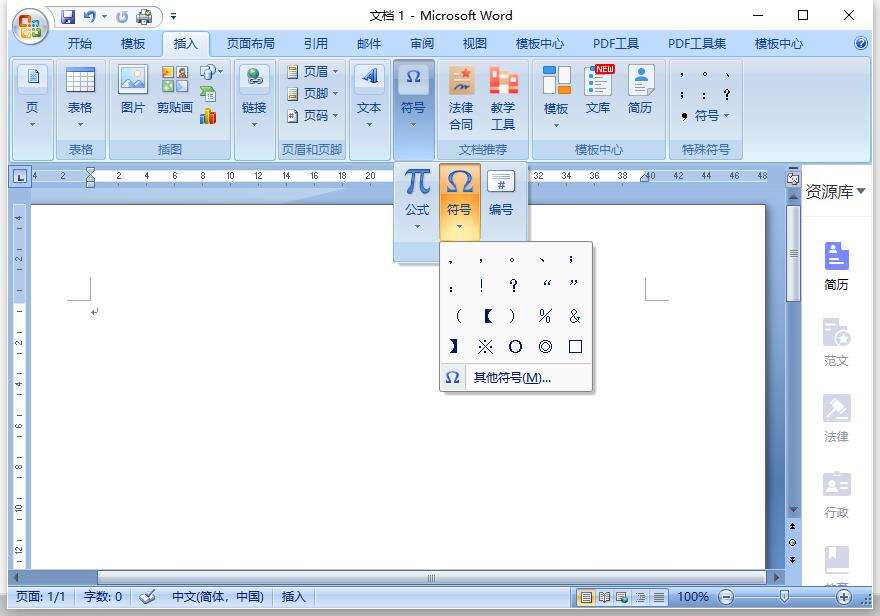
Task: Insert the 【 bracket symbol
Action: (x=488, y=316)
